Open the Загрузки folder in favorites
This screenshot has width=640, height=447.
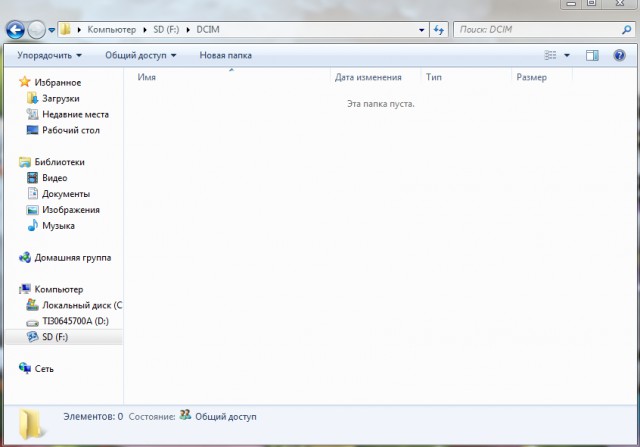pos(60,98)
